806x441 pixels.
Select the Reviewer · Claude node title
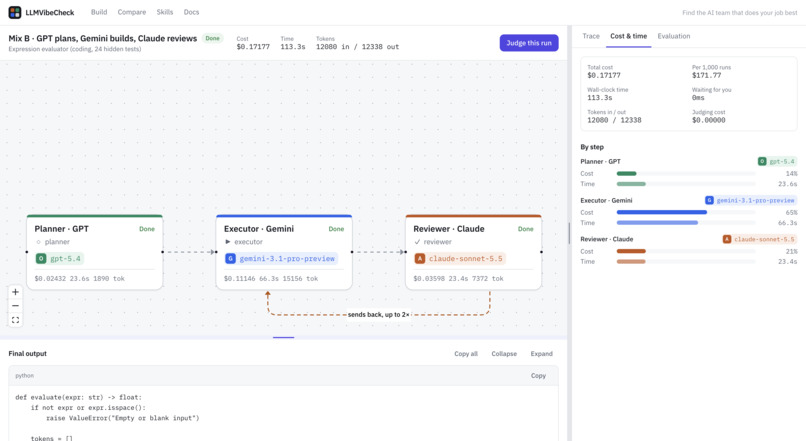(449, 229)
